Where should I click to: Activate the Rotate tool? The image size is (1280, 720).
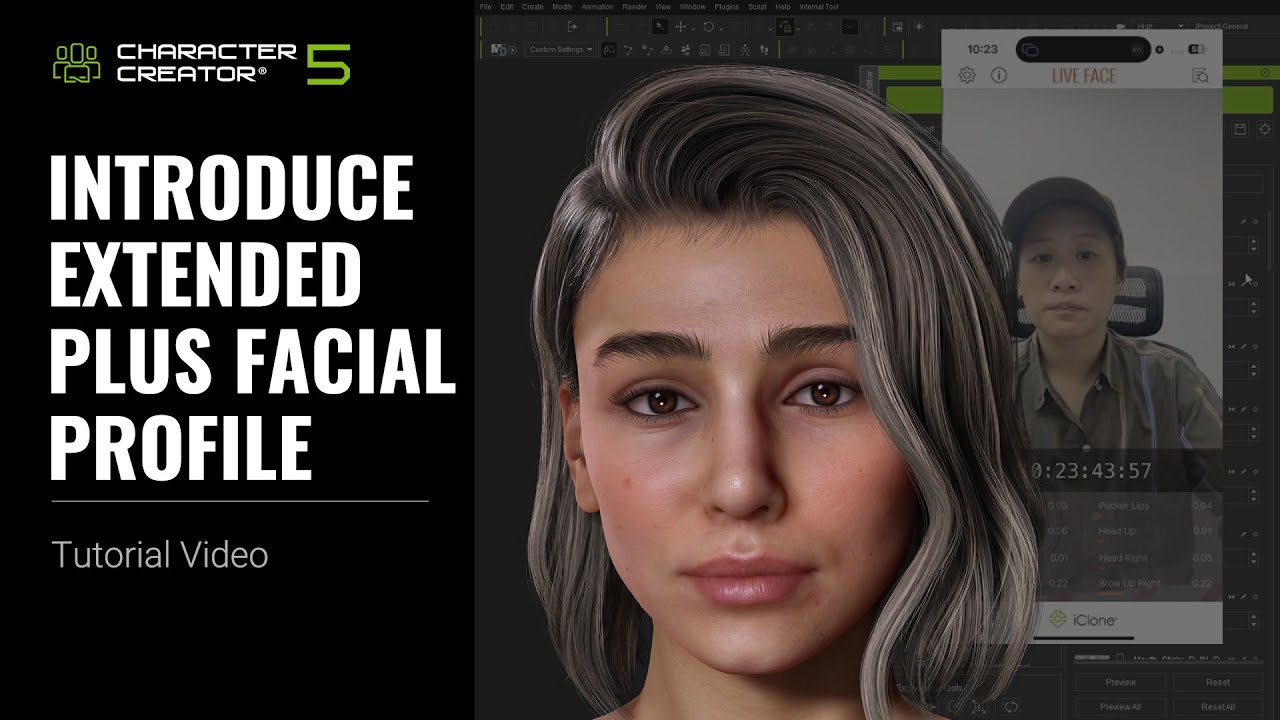click(x=708, y=27)
